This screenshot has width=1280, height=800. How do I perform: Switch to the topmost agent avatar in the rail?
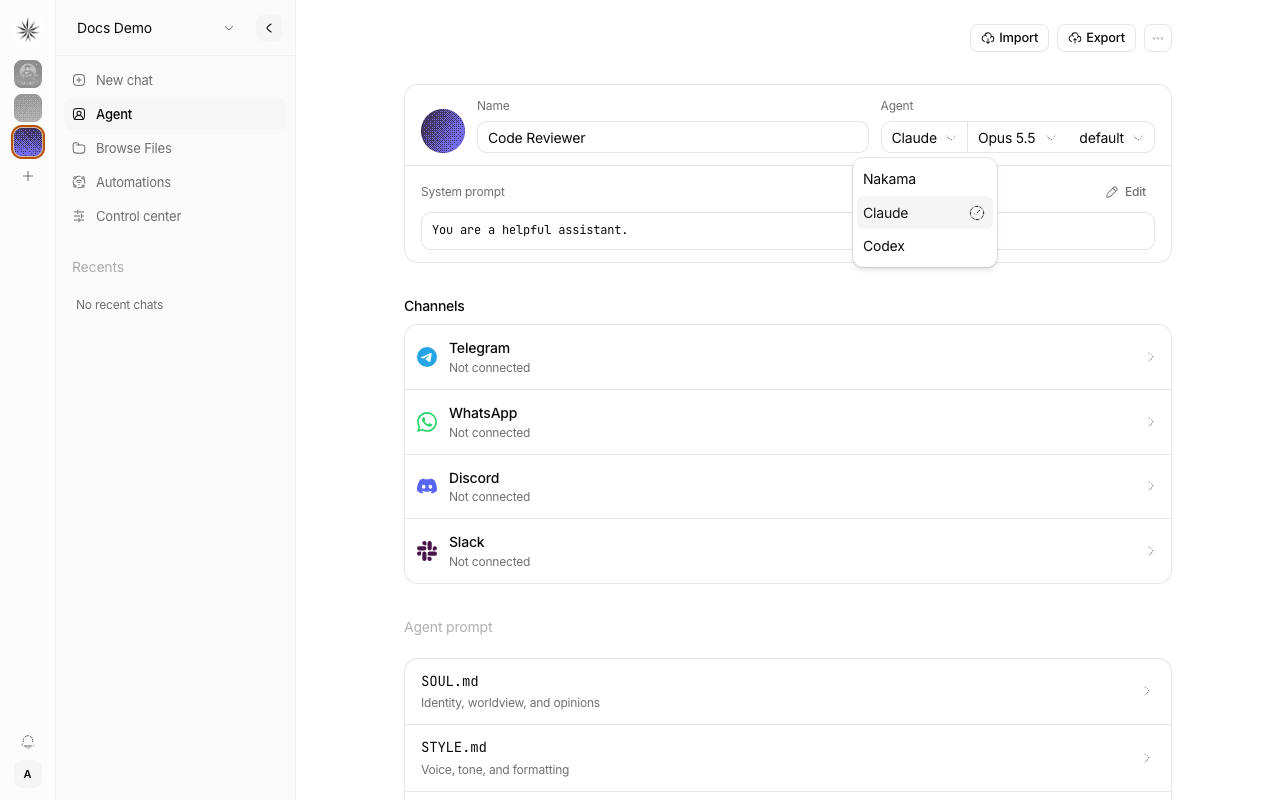(28, 74)
